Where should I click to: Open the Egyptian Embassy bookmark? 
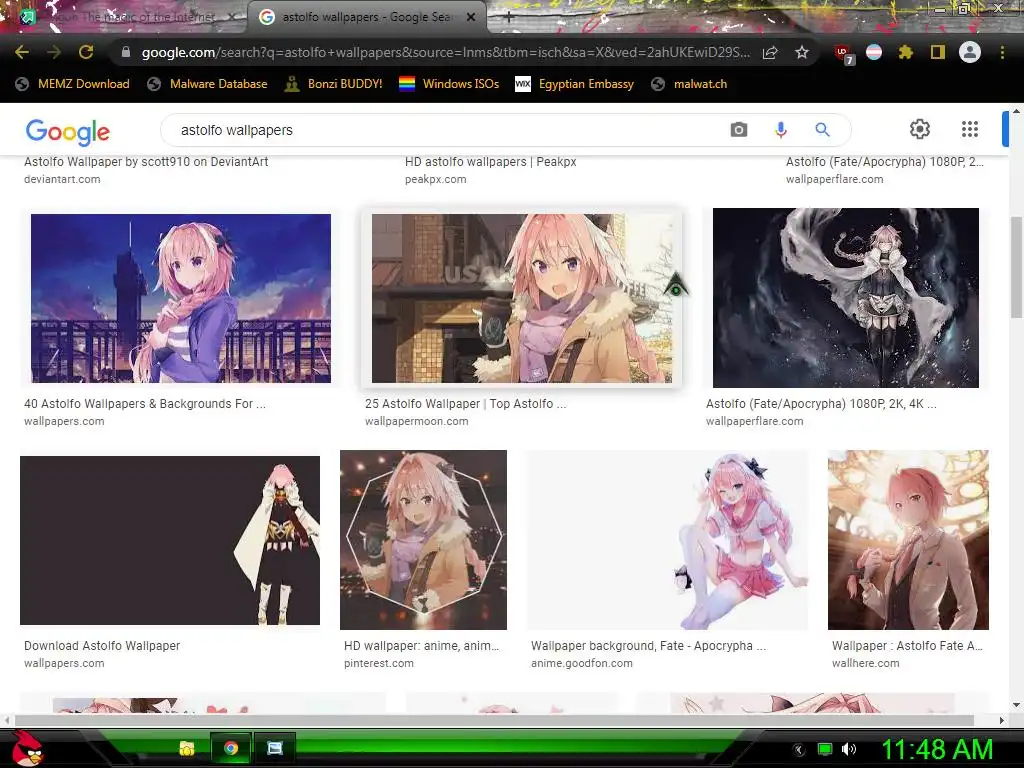(575, 84)
